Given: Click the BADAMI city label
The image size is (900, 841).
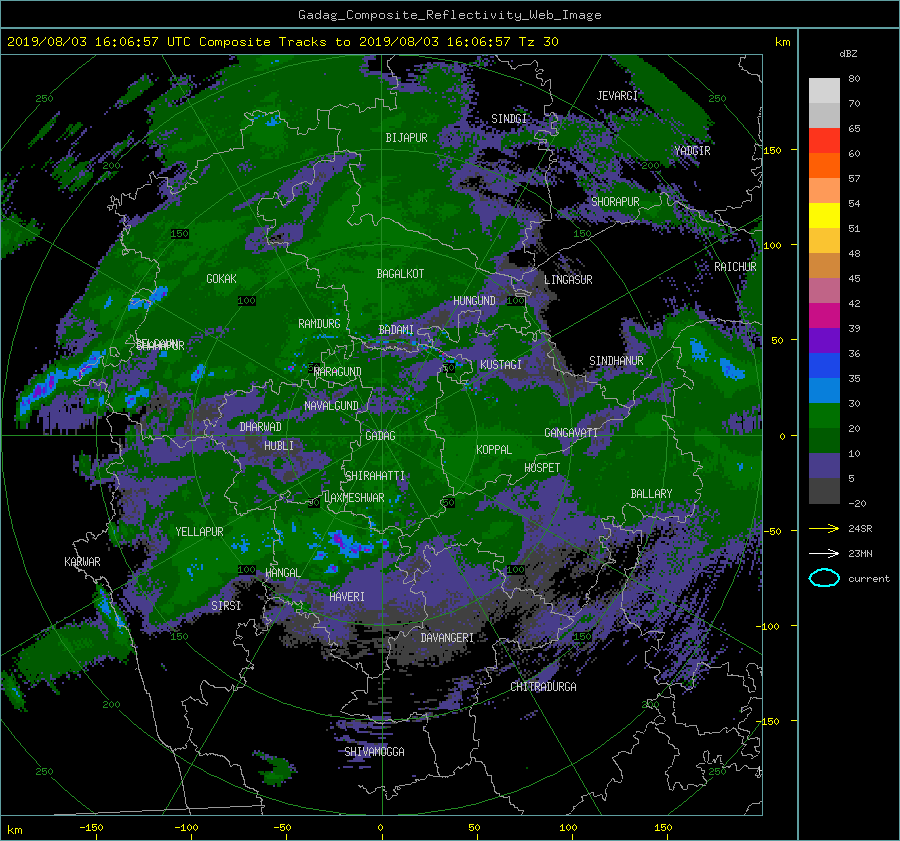Looking at the screenshot, I should tap(396, 330).
